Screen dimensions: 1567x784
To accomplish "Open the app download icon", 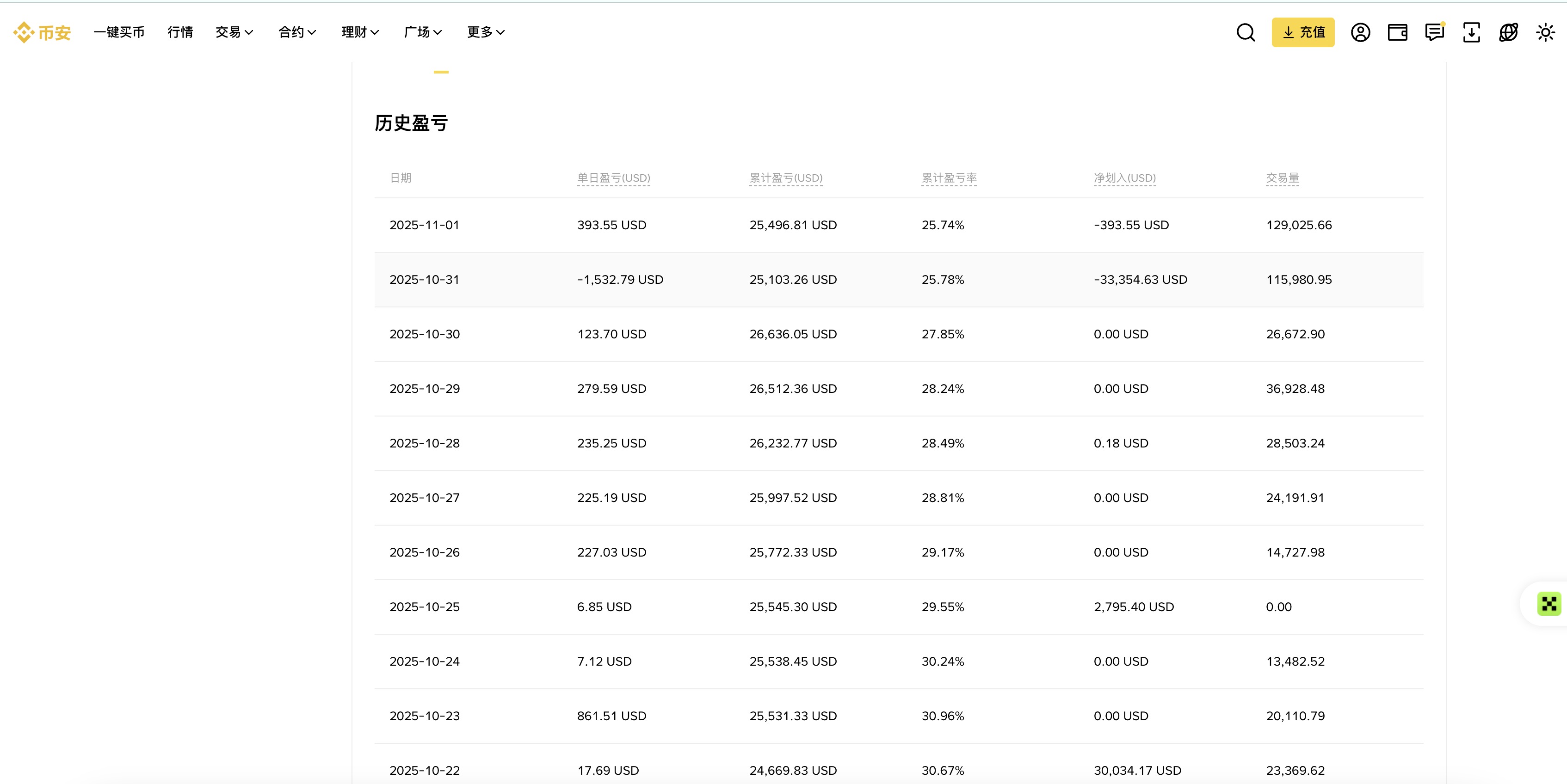I will pyautogui.click(x=1472, y=32).
